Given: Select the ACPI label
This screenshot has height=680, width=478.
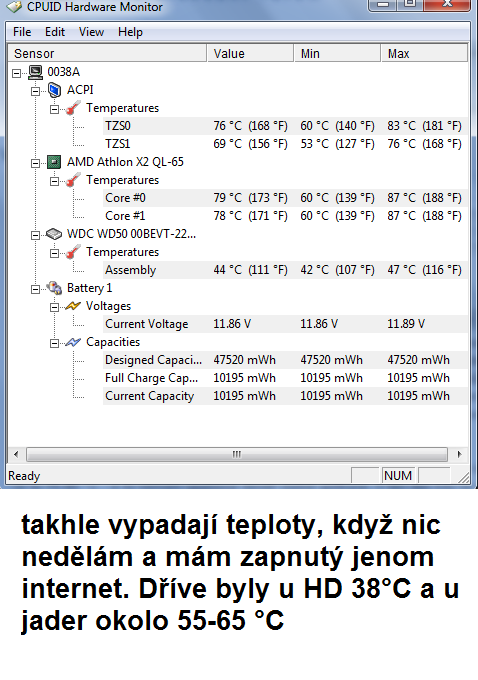Looking at the screenshot, I should (80, 90).
